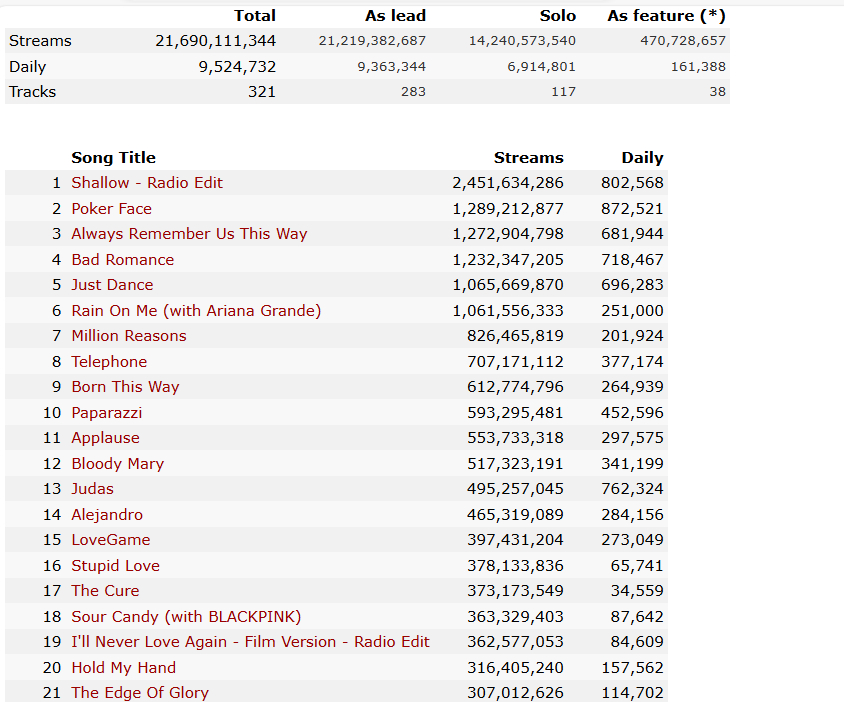Click the Streams column header in song table
844x702 pixels.
click(529, 158)
